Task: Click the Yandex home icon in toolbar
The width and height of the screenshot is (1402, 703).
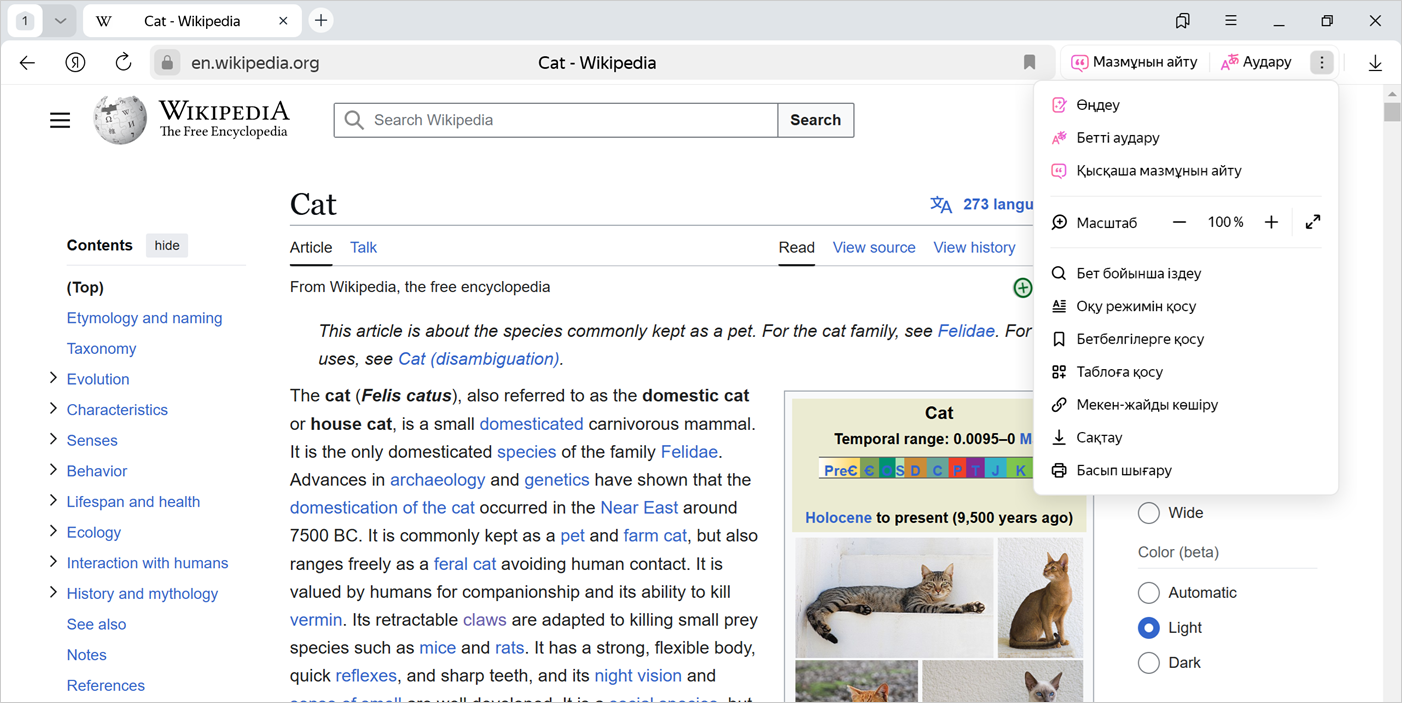Action: pyautogui.click(x=75, y=62)
